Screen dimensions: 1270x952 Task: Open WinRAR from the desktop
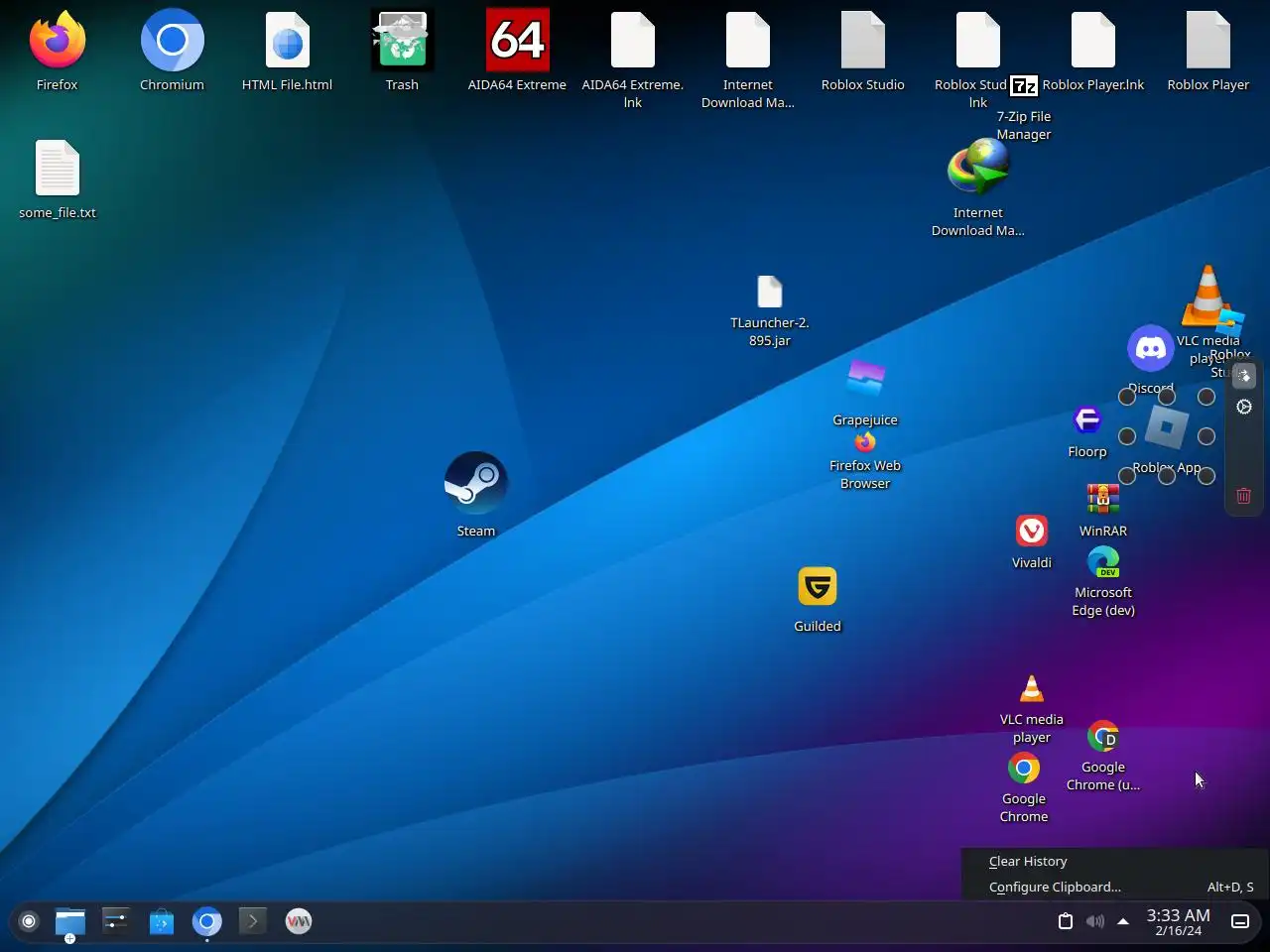click(1103, 500)
